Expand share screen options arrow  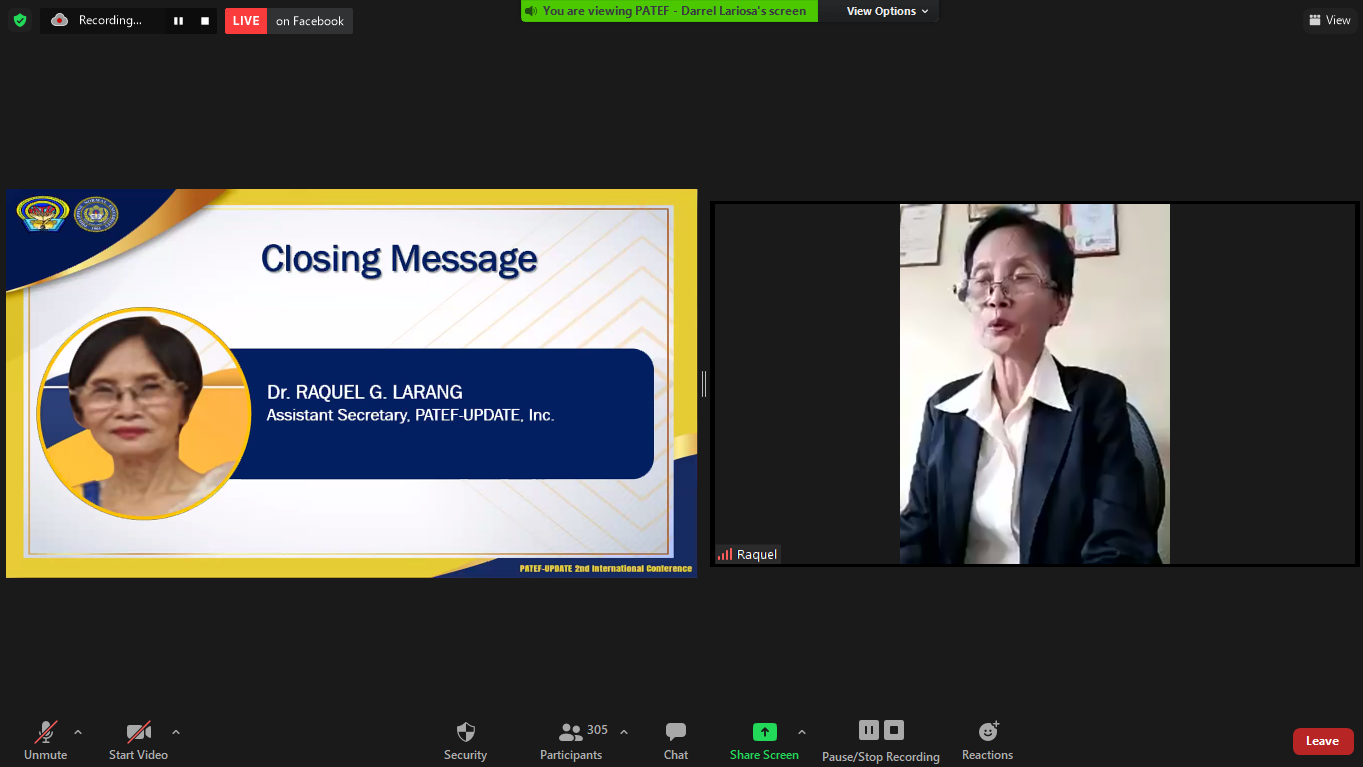[x=802, y=732]
